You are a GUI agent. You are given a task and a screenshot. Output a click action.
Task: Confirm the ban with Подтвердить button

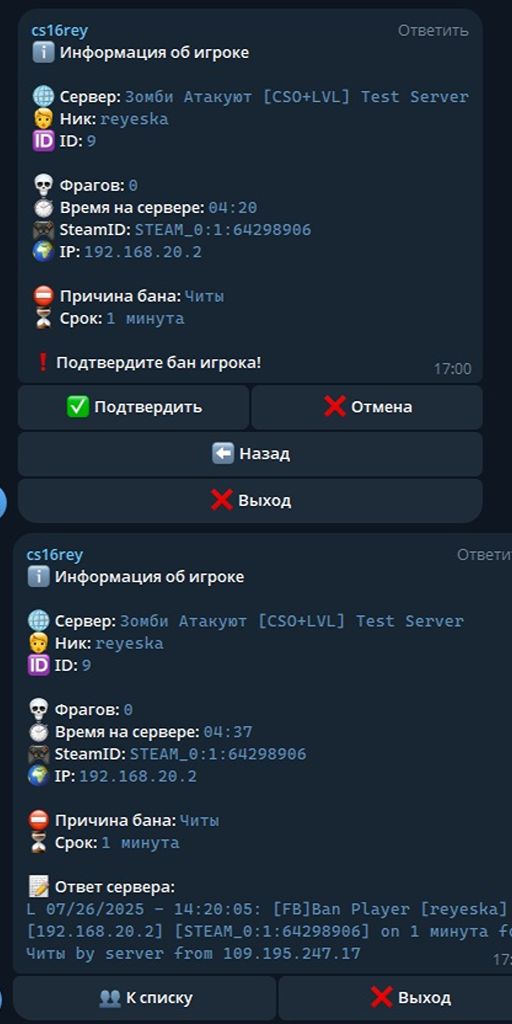(x=133, y=407)
